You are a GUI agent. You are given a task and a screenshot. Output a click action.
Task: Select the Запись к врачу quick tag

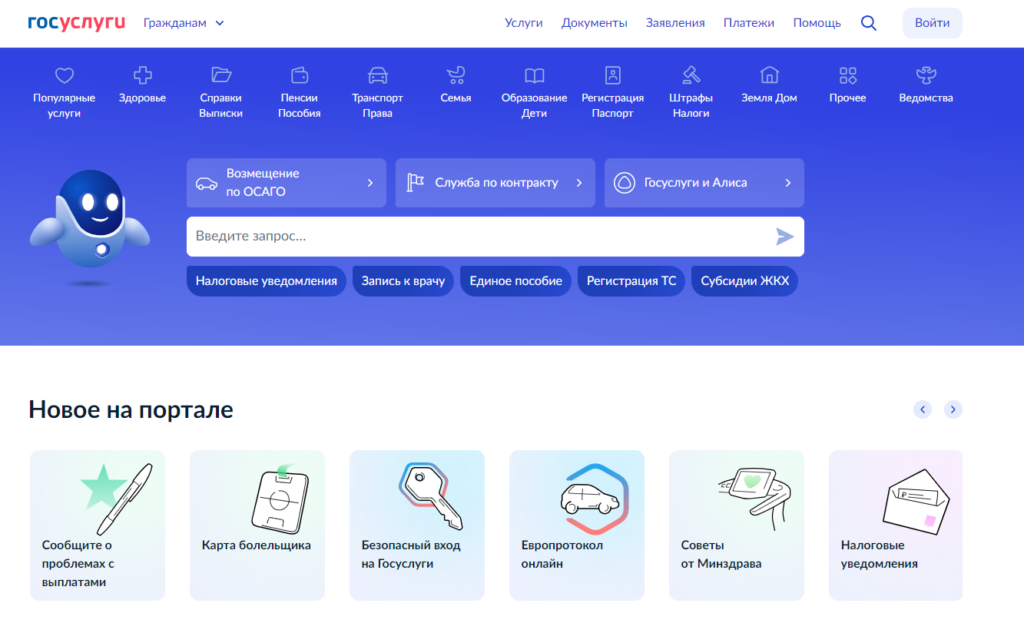tap(404, 281)
